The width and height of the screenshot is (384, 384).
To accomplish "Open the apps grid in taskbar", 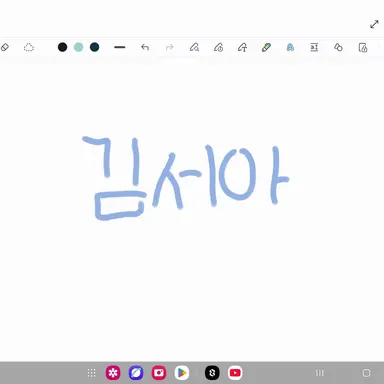I will click(x=91, y=373).
